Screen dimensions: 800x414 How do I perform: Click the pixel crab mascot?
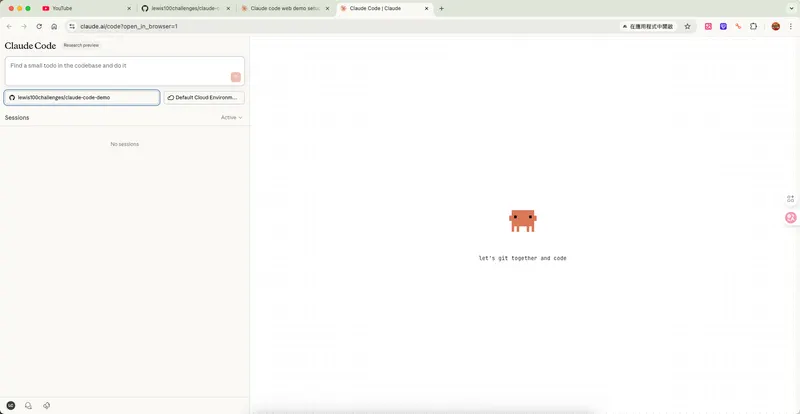[522, 221]
